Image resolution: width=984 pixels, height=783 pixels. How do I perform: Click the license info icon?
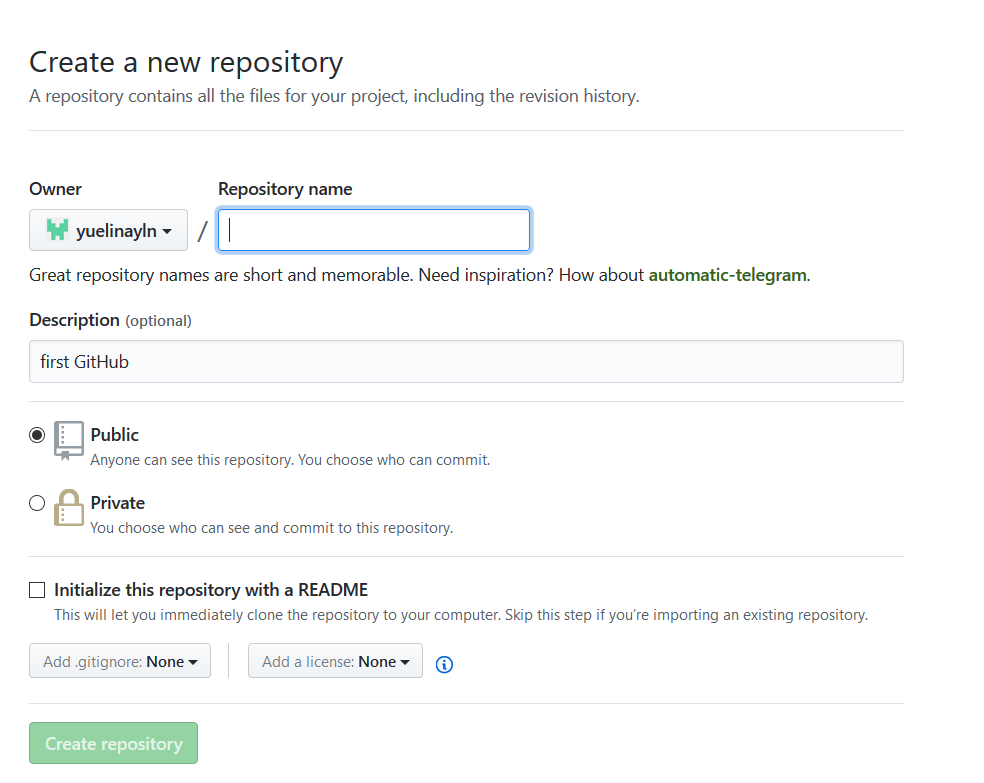click(x=444, y=664)
